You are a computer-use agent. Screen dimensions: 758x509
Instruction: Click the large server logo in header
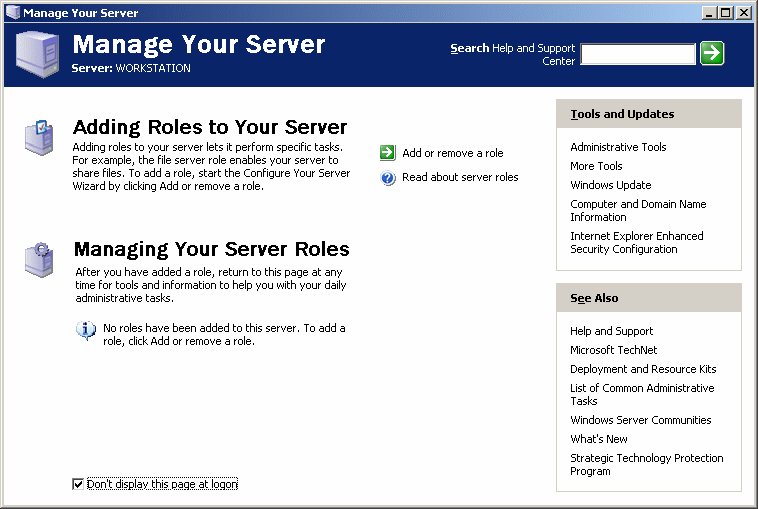coord(37,54)
